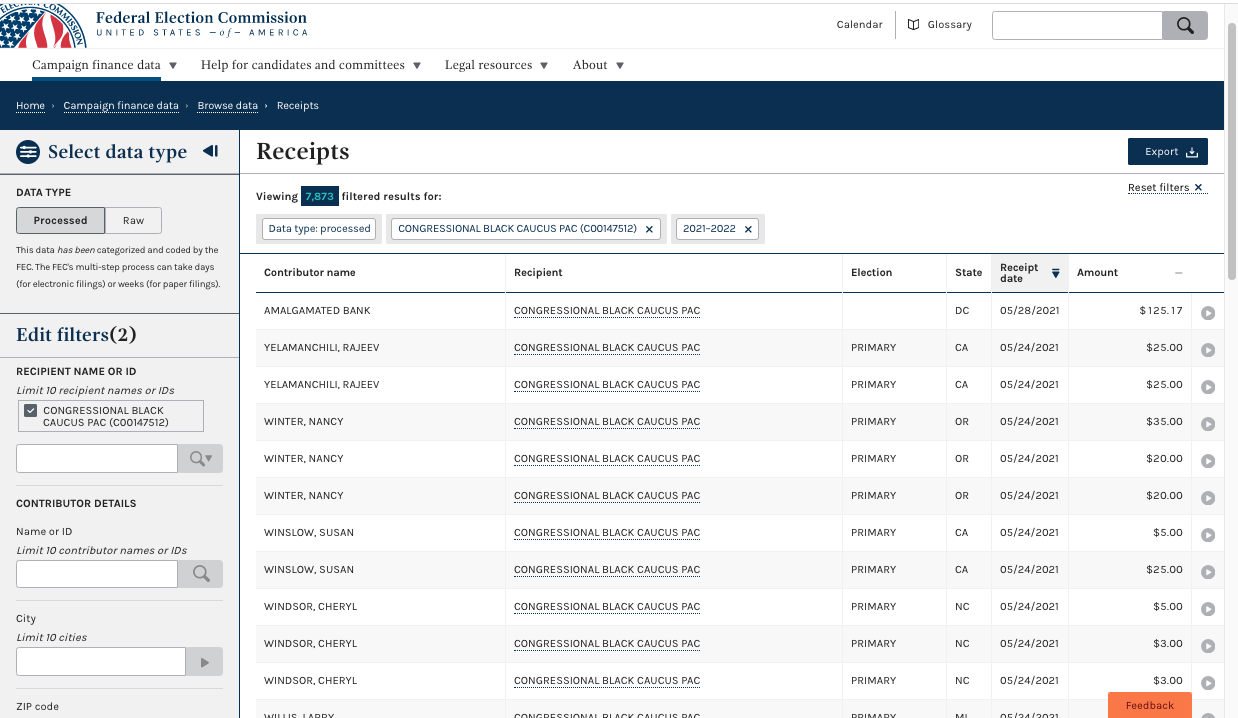Viewport: 1238px width, 718px height.
Task: Open the Calendar link
Action: (859, 25)
